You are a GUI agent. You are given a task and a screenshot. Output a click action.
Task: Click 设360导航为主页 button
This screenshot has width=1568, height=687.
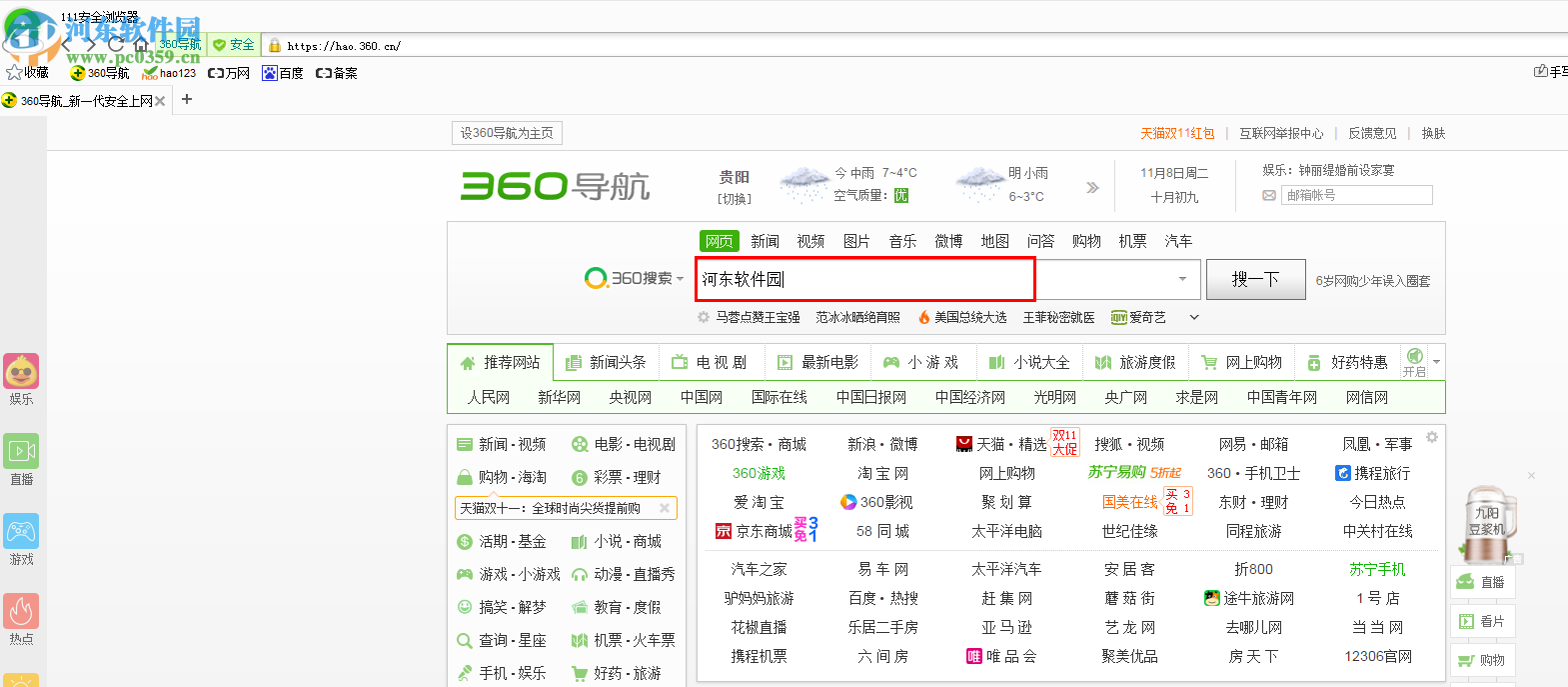click(x=507, y=133)
